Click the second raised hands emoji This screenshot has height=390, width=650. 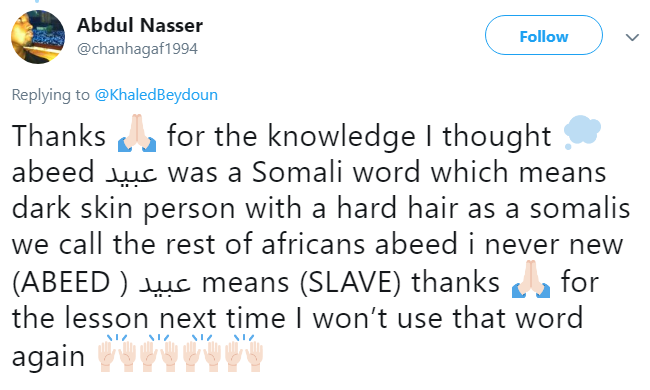(159, 353)
